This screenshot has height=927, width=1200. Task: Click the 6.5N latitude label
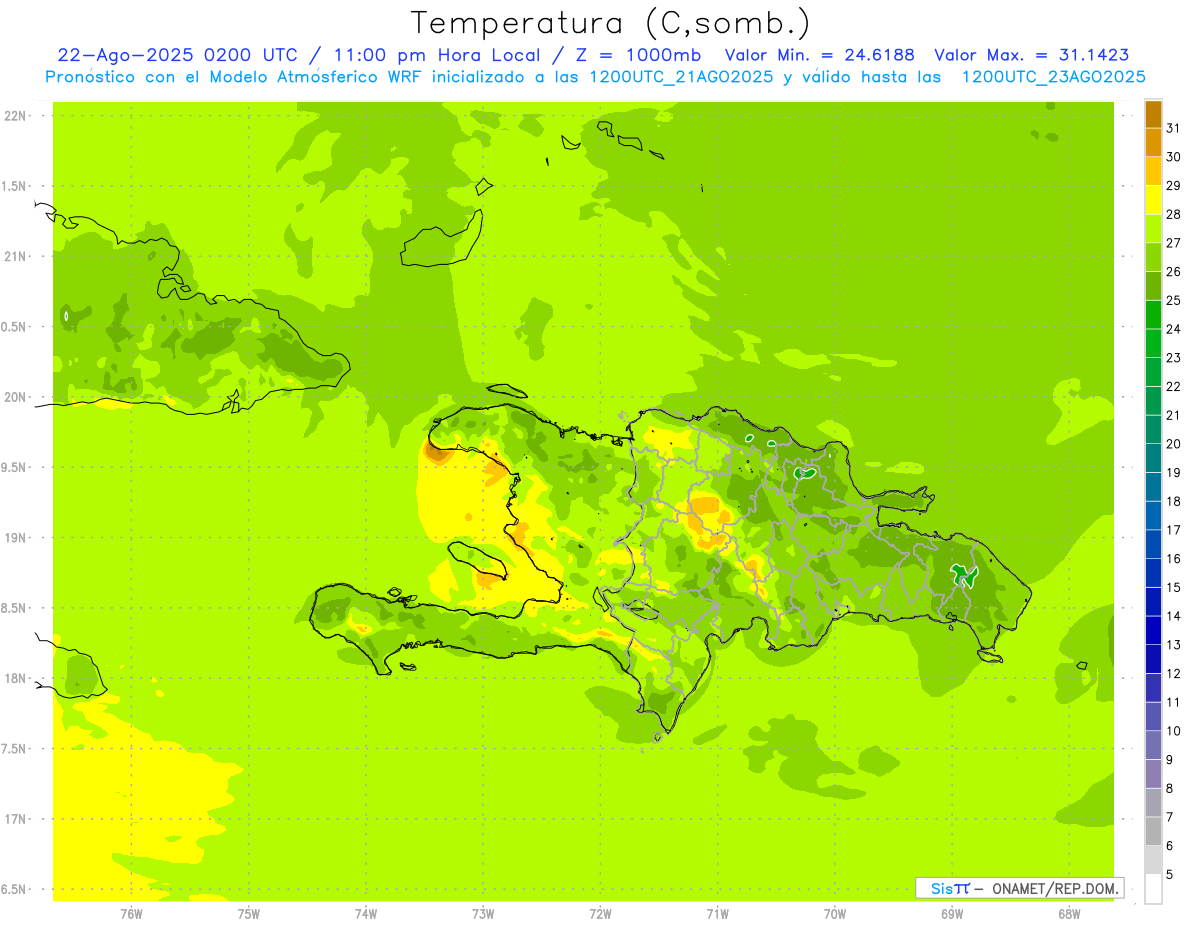coord(15,890)
